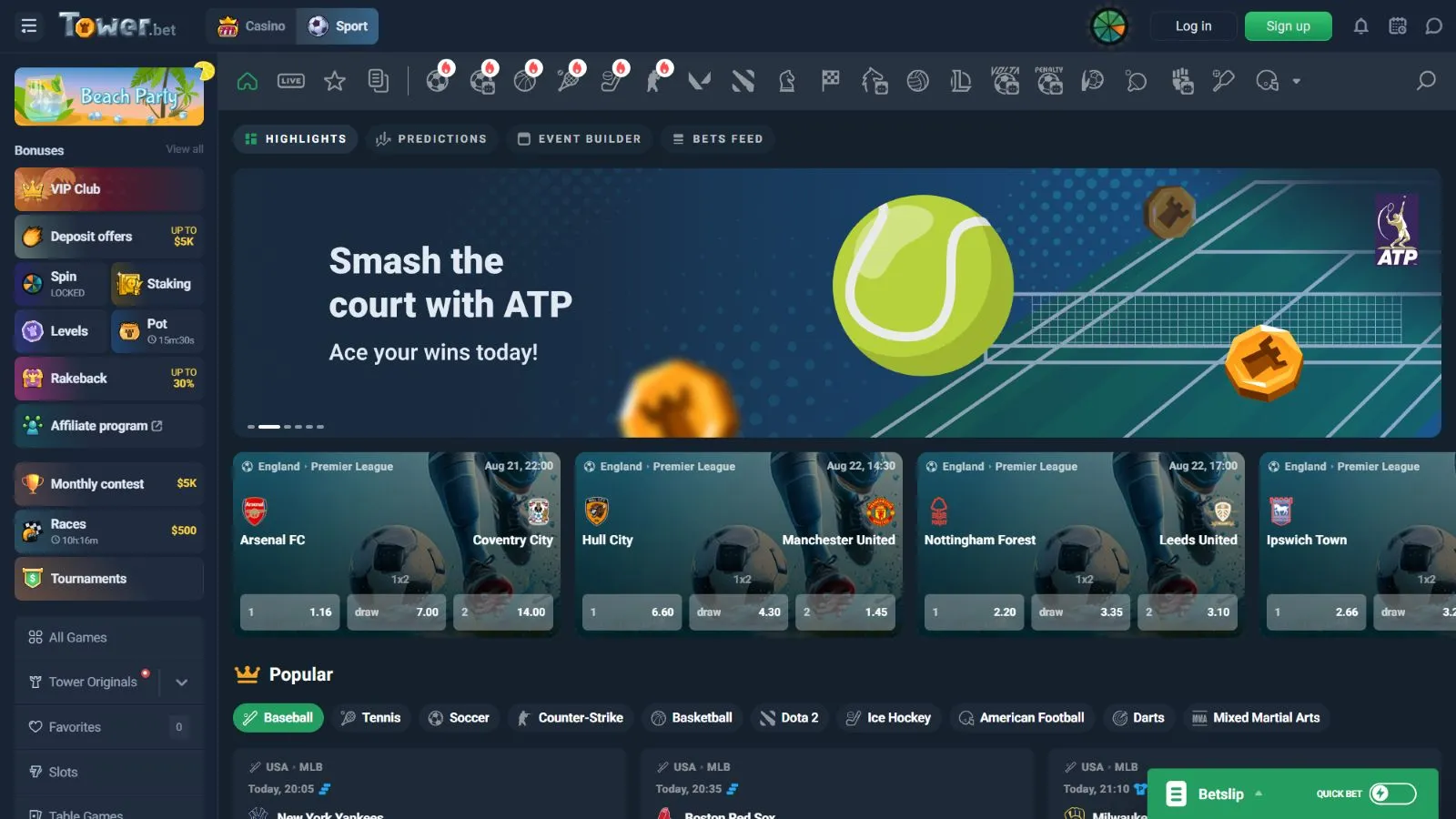Select the Valorant sport icon
1456x819 pixels.
(699, 81)
